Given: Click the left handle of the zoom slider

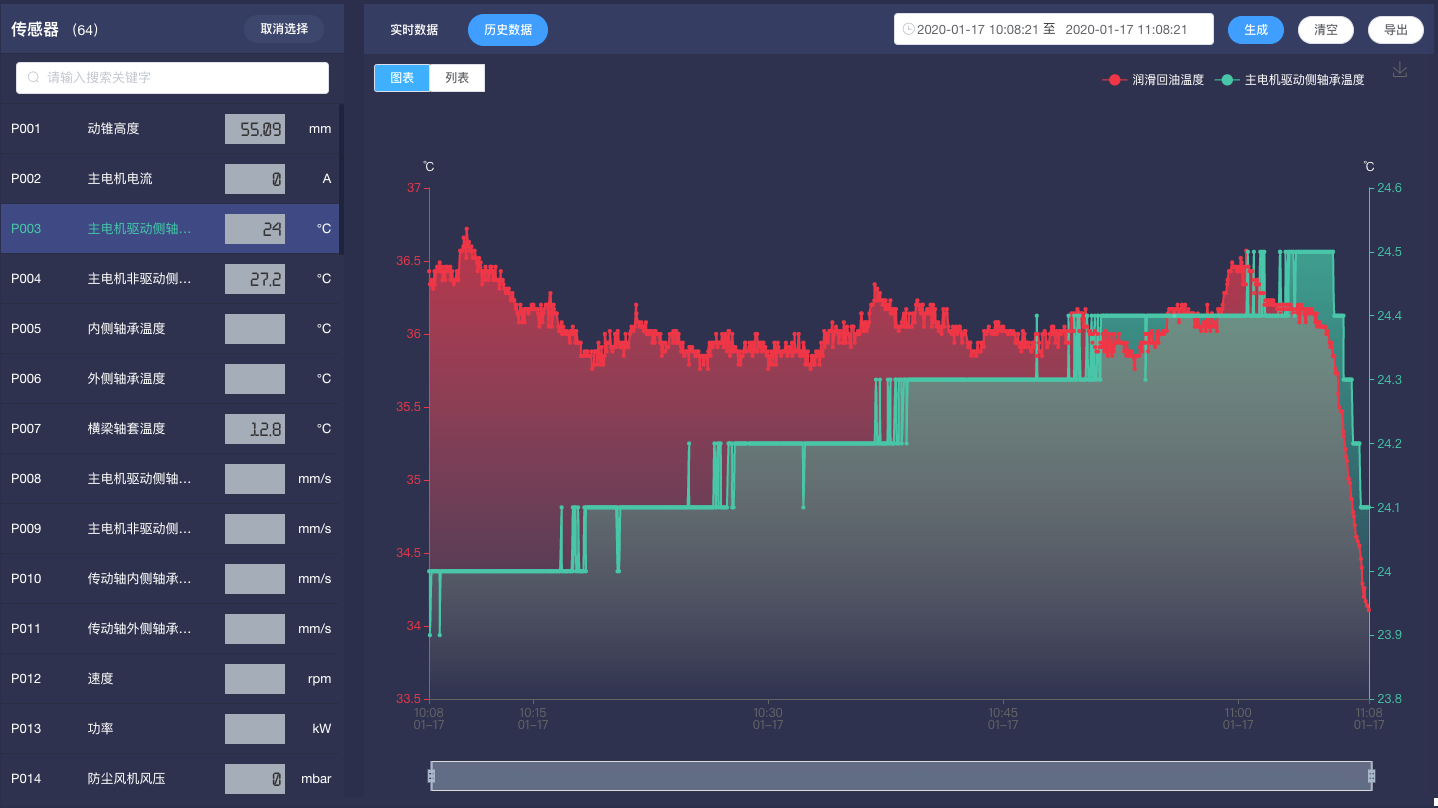Looking at the screenshot, I should coord(432,776).
